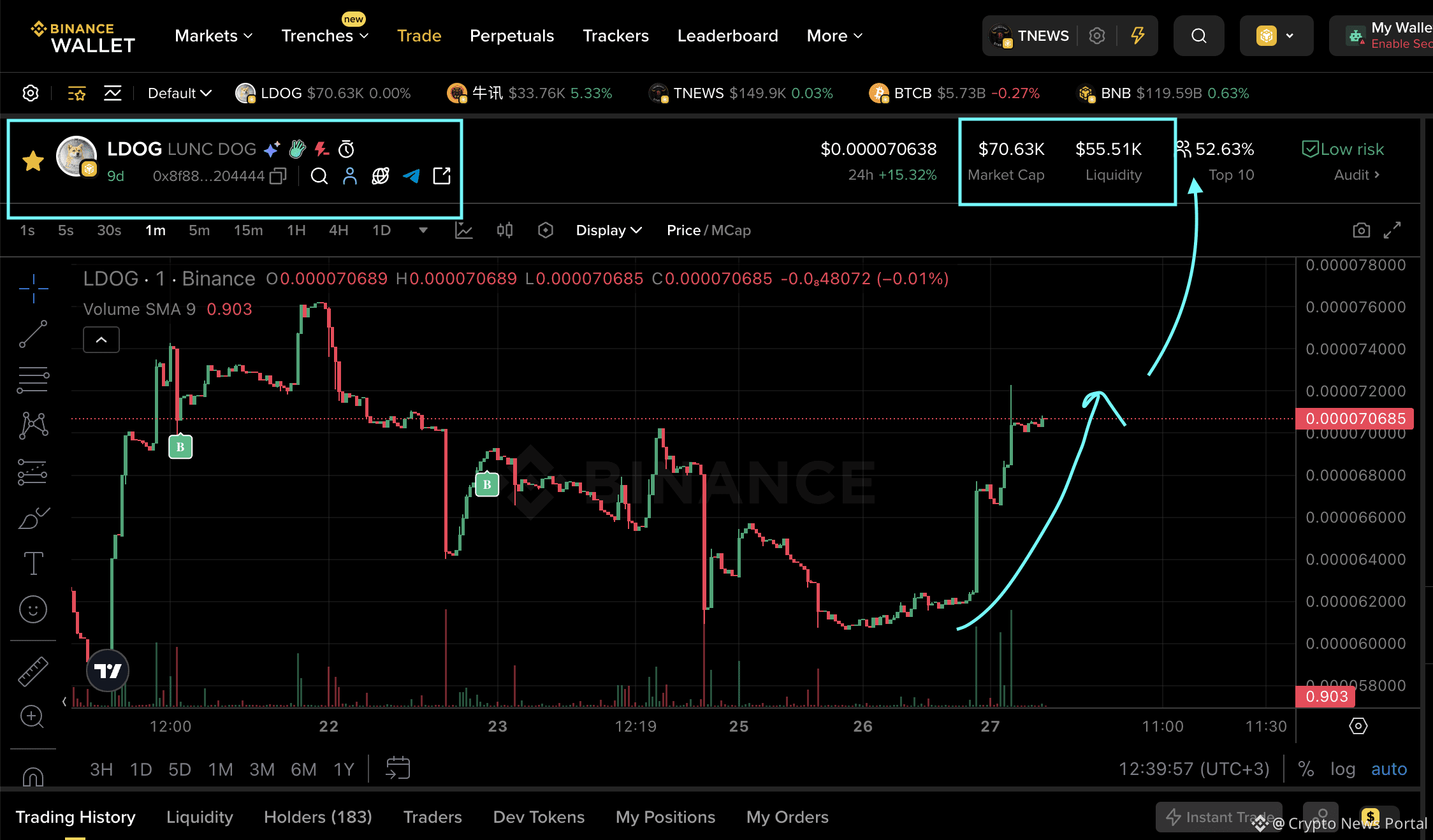Expand the More navigation menu
The height and width of the screenshot is (840, 1433).
click(x=833, y=36)
